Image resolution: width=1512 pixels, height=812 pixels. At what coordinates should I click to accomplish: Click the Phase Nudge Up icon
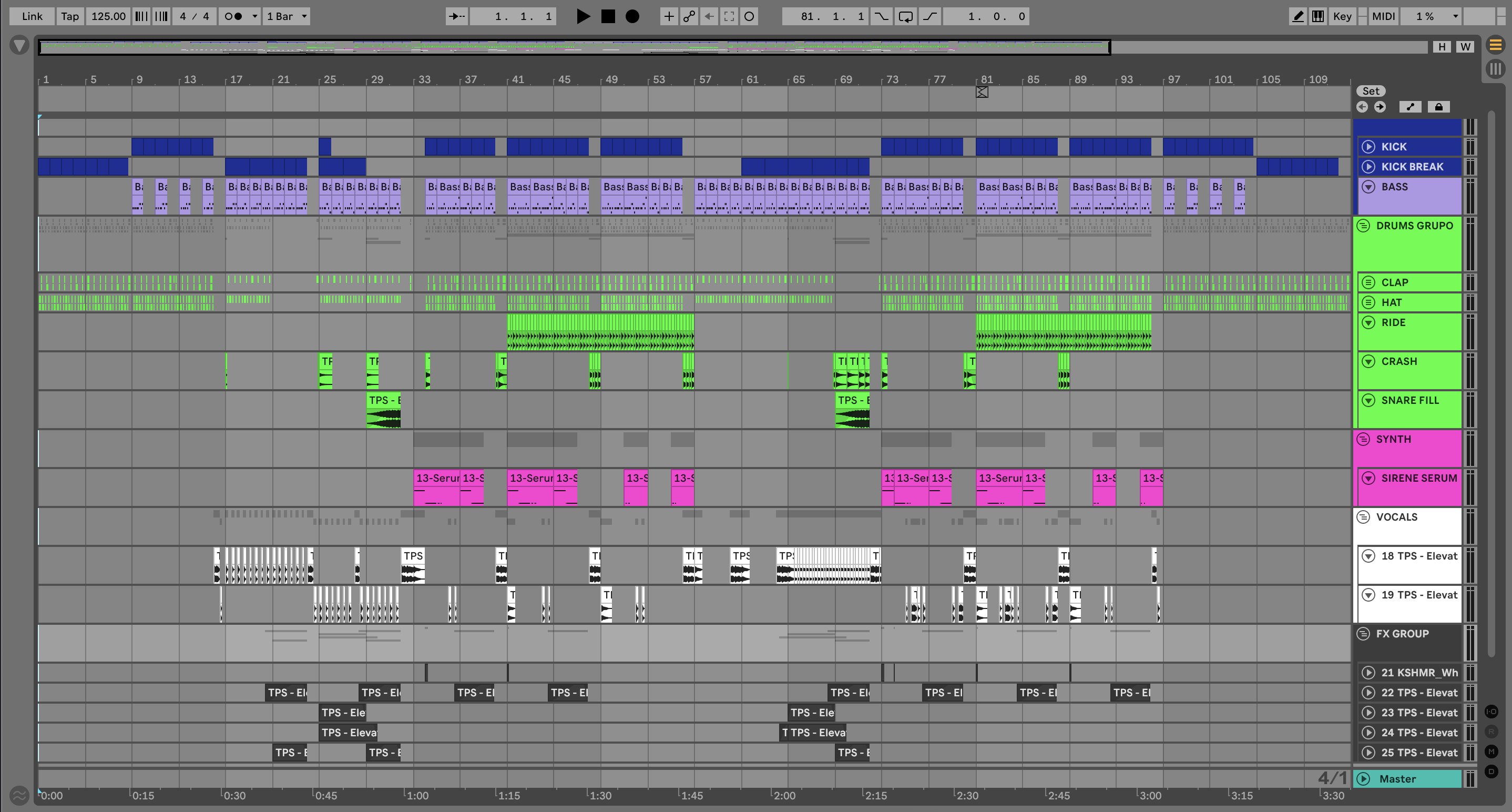[161, 16]
